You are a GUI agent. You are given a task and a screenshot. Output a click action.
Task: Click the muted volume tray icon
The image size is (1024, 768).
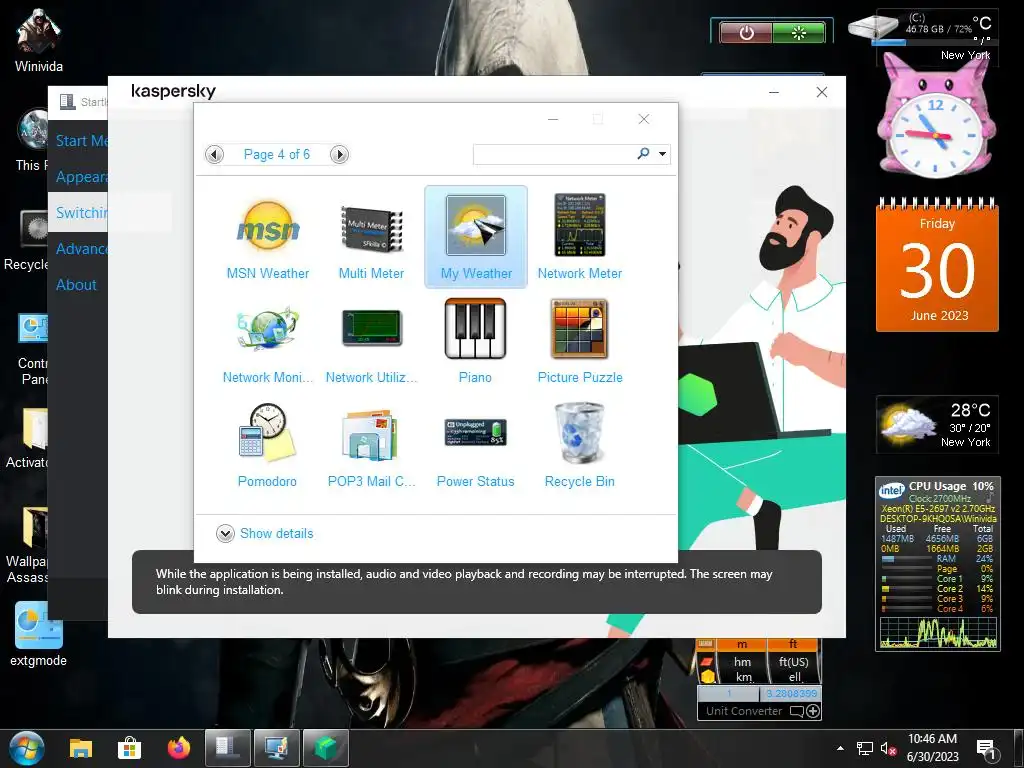click(x=888, y=749)
